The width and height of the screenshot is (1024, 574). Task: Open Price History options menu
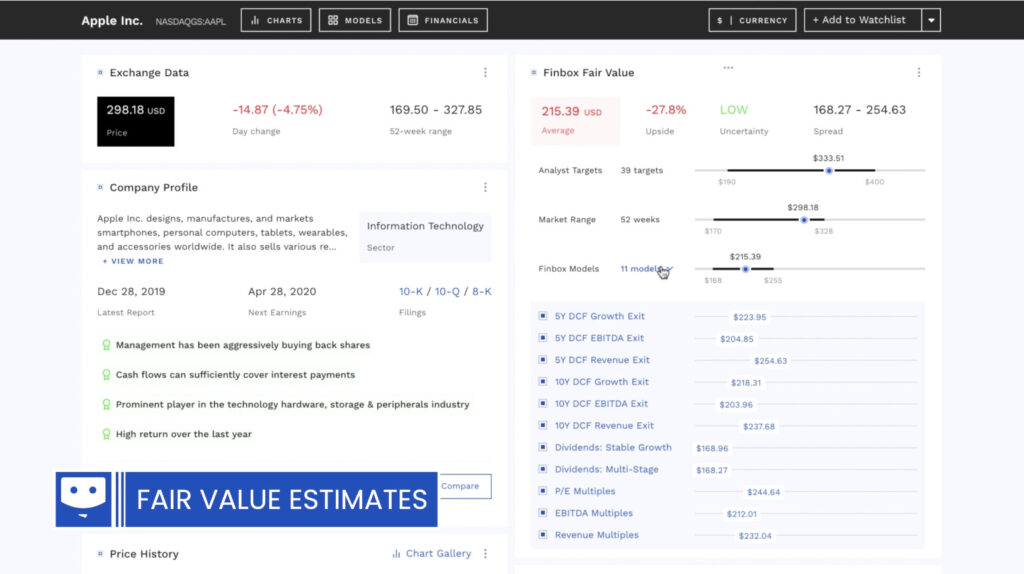point(485,554)
